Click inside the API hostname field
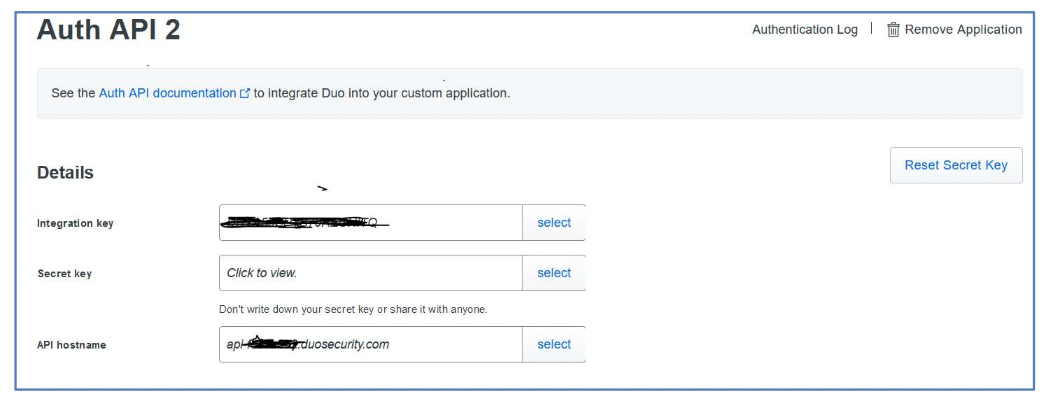Screen dimensions: 1058x404 370,344
